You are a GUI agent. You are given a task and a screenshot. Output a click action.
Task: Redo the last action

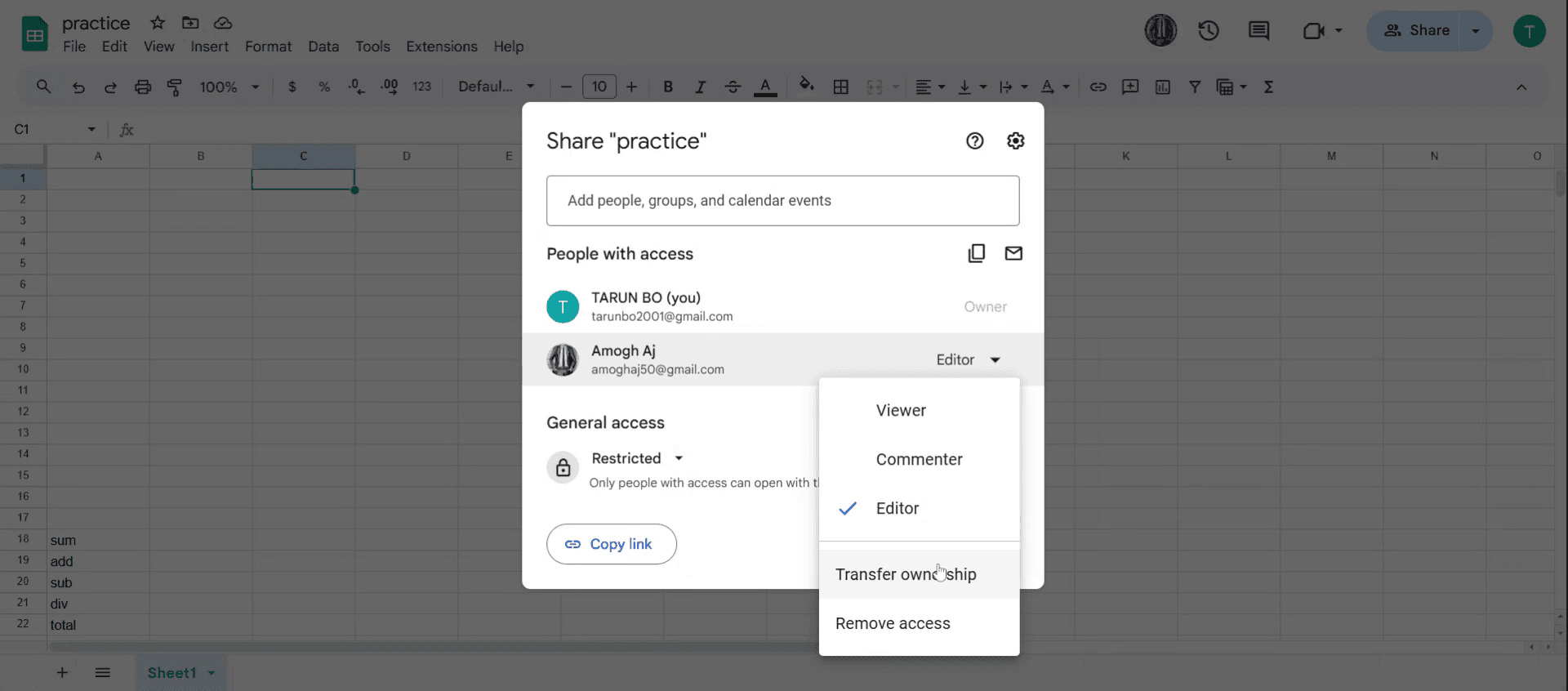click(110, 87)
